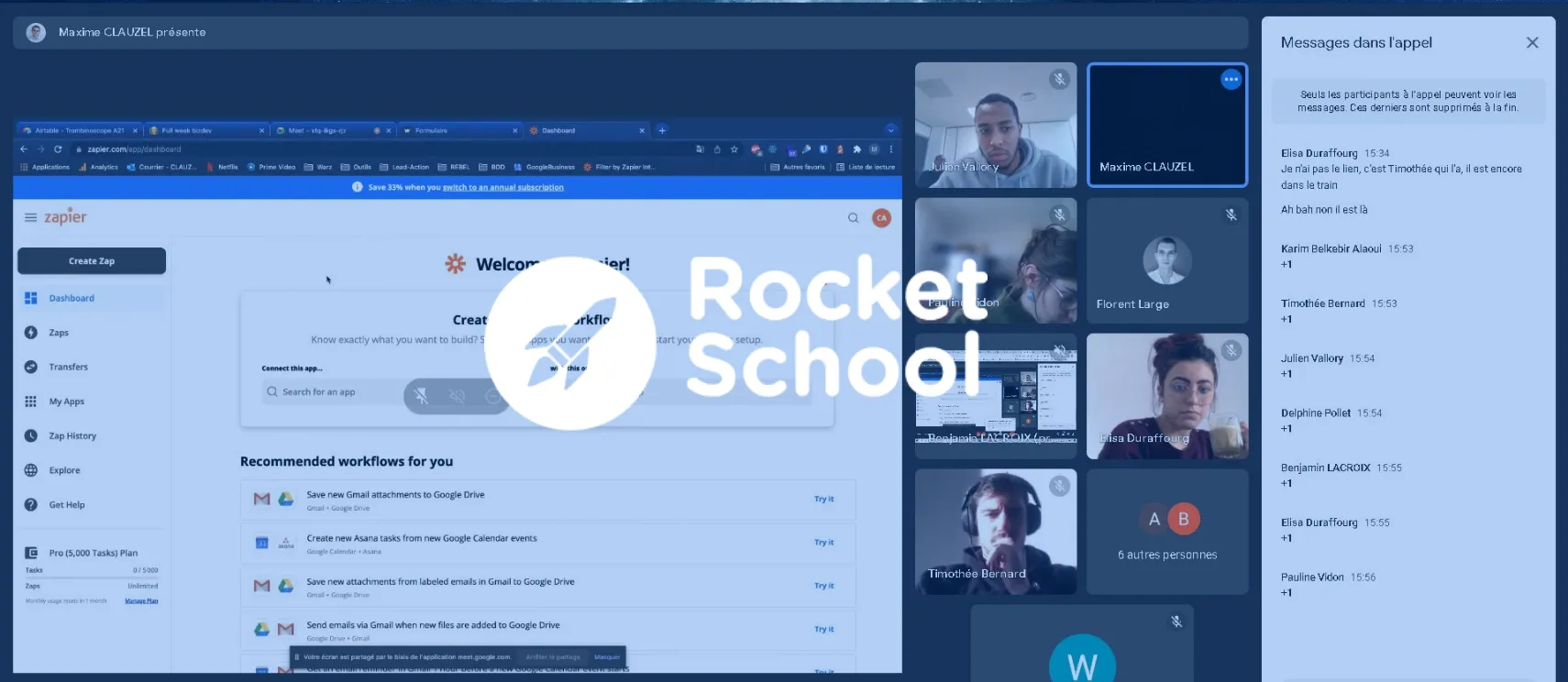Viewport: 1568px width, 682px height.
Task: Click the bookmark star icon
Action: (x=734, y=148)
